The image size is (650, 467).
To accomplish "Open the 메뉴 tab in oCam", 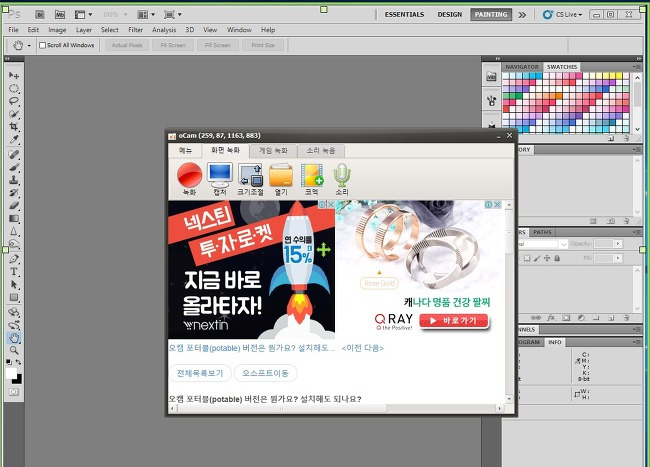I will 185,150.
